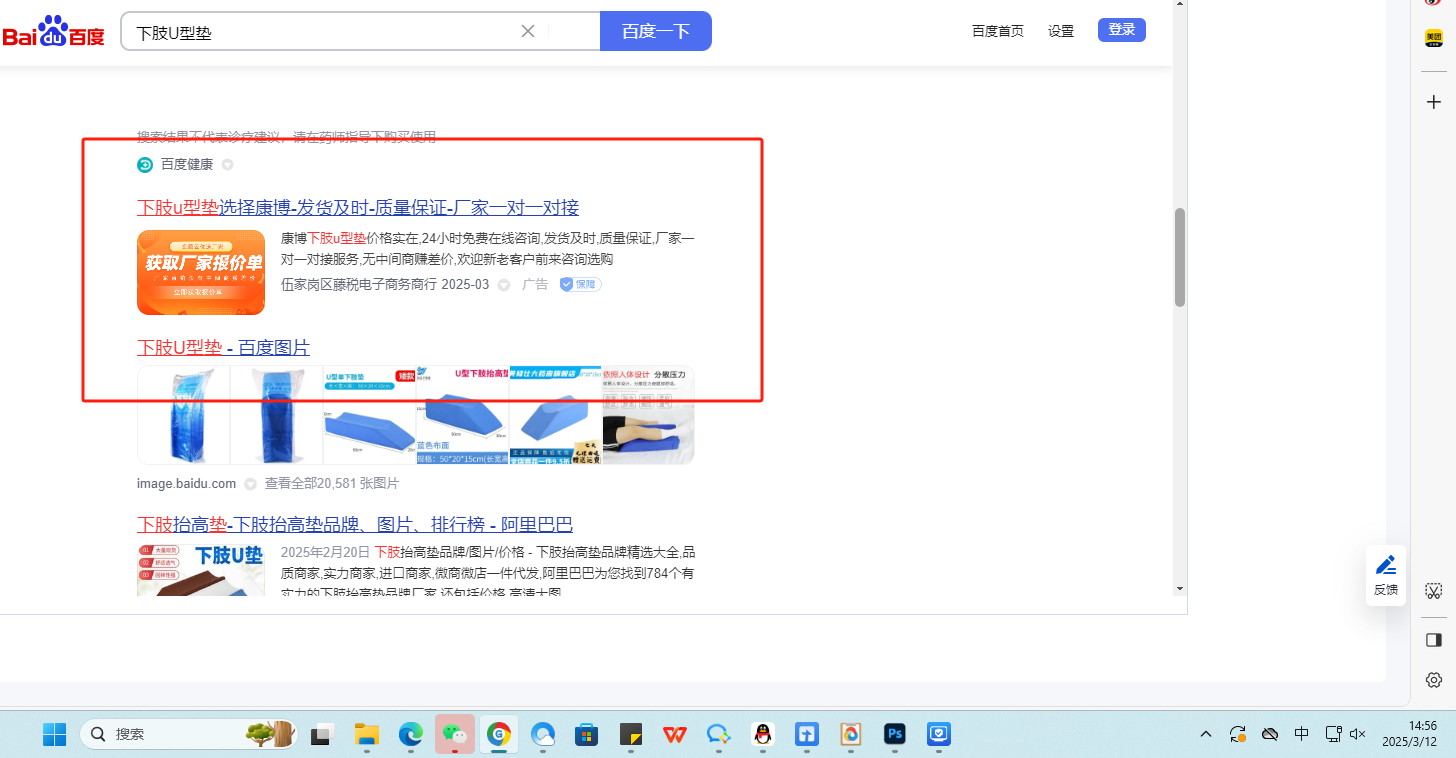Open Photoshop from the taskbar
The height and width of the screenshot is (758, 1456).
tap(894, 735)
